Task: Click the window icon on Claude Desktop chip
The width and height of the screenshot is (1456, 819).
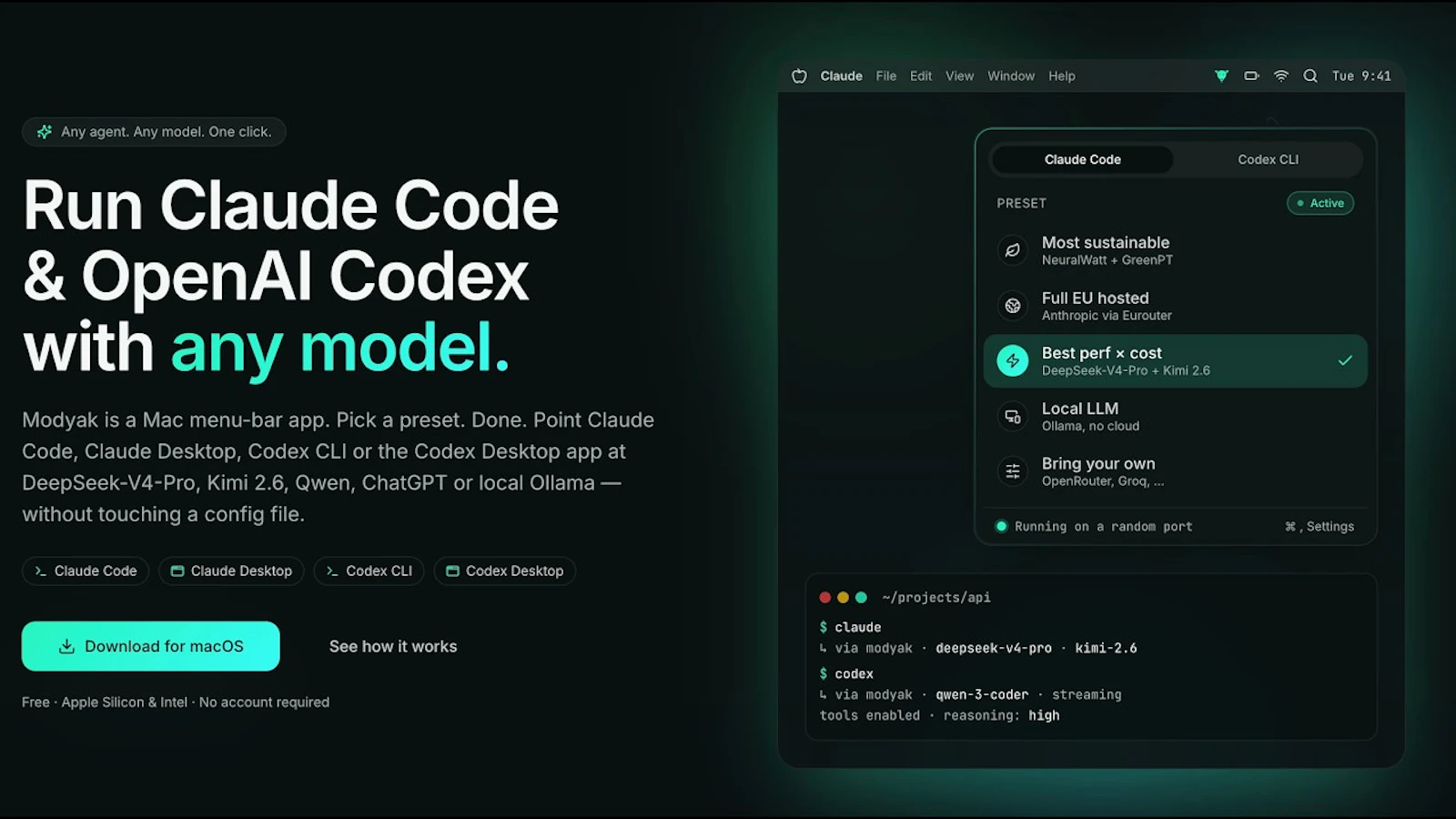Action: pos(177,571)
